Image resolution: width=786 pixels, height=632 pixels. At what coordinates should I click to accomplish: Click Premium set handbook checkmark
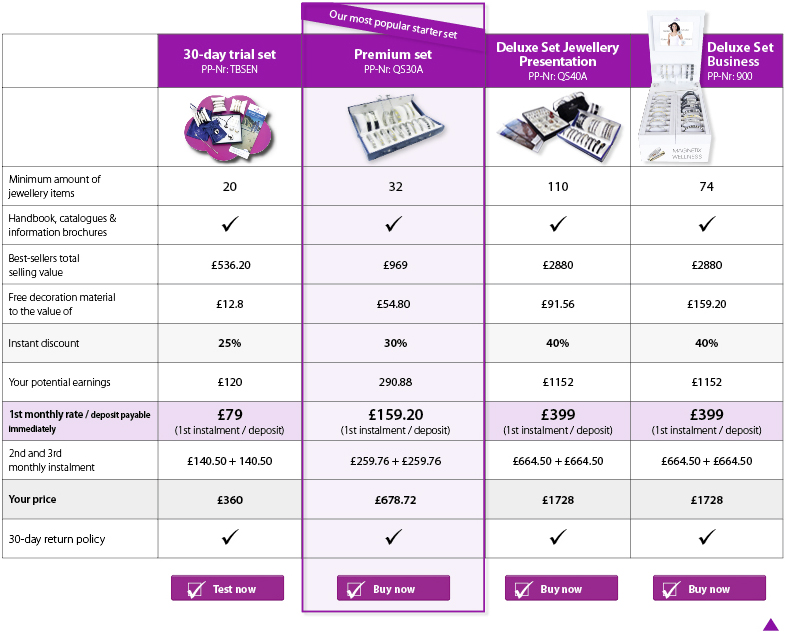394,224
